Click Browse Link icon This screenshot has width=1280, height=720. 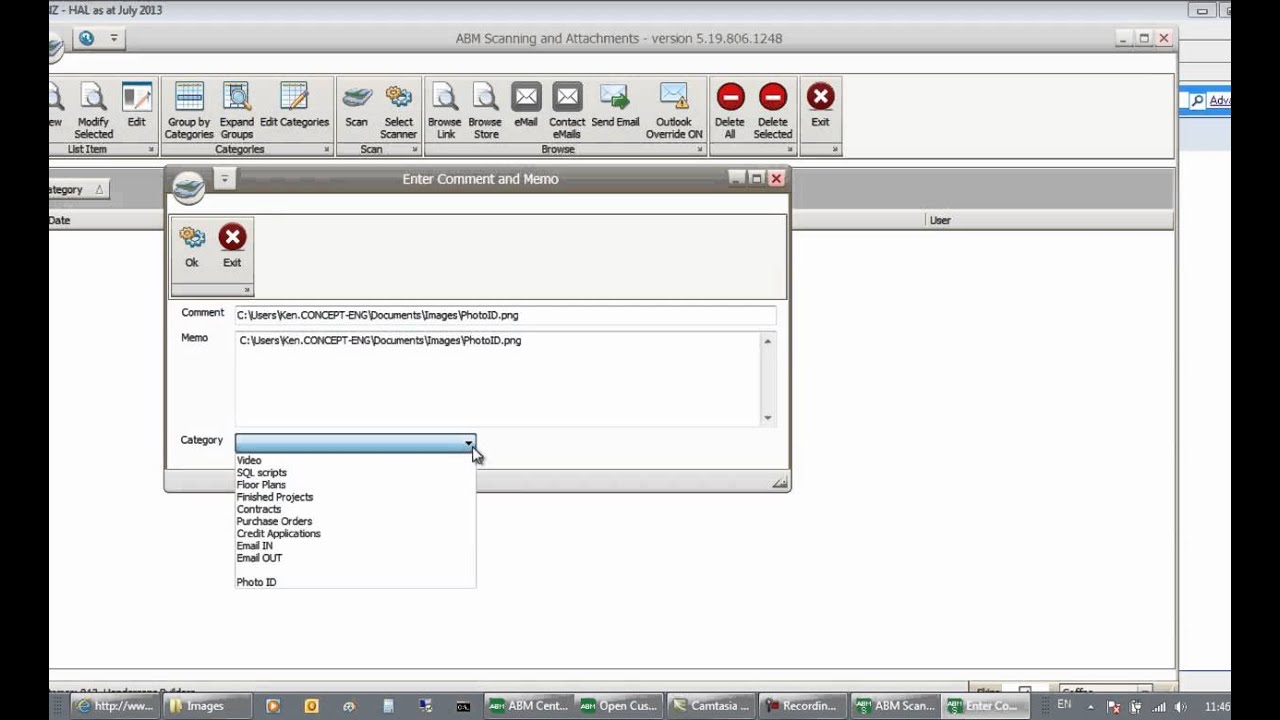pos(444,110)
